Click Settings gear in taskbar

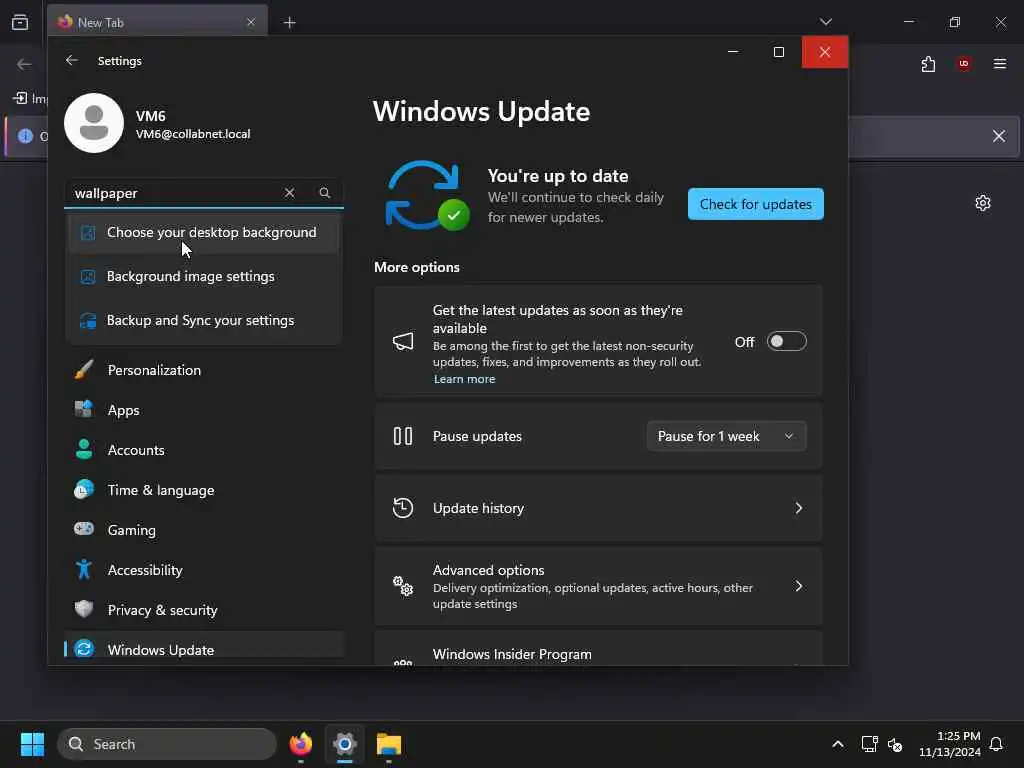pyautogui.click(x=345, y=744)
